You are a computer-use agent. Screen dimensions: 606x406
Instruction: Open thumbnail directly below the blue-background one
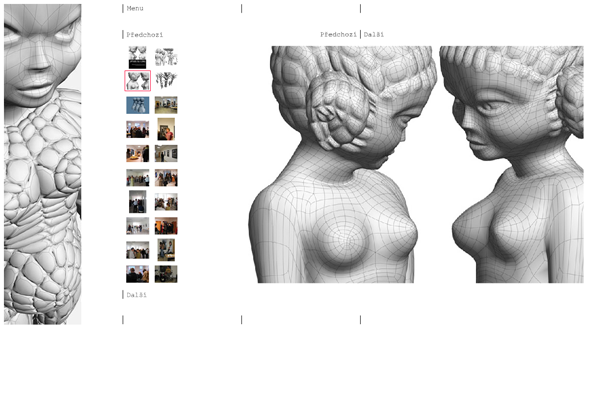[137, 129]
